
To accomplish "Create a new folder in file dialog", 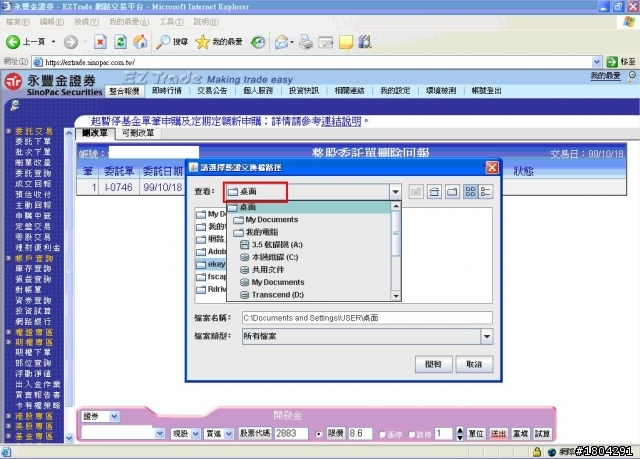I will tap(452, 192).
